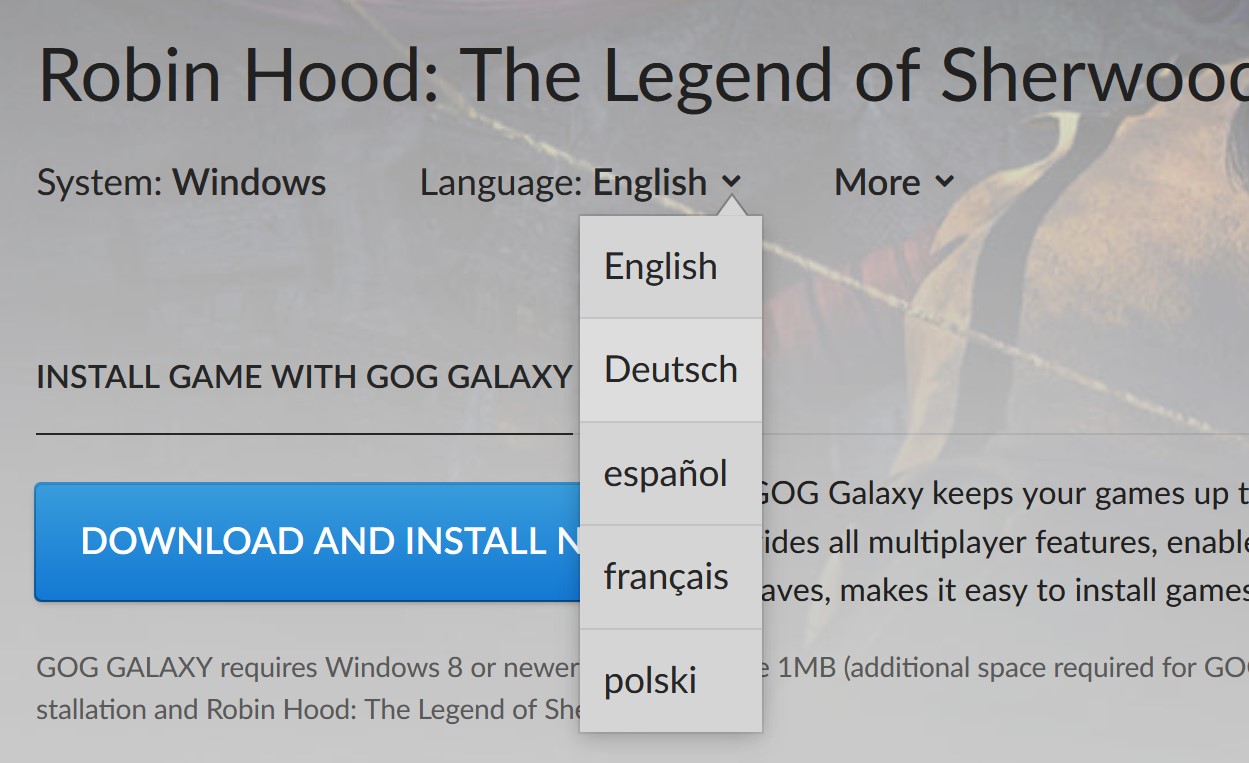Click the System: Windows label
1249x763 pixels.
click(182, 182)
